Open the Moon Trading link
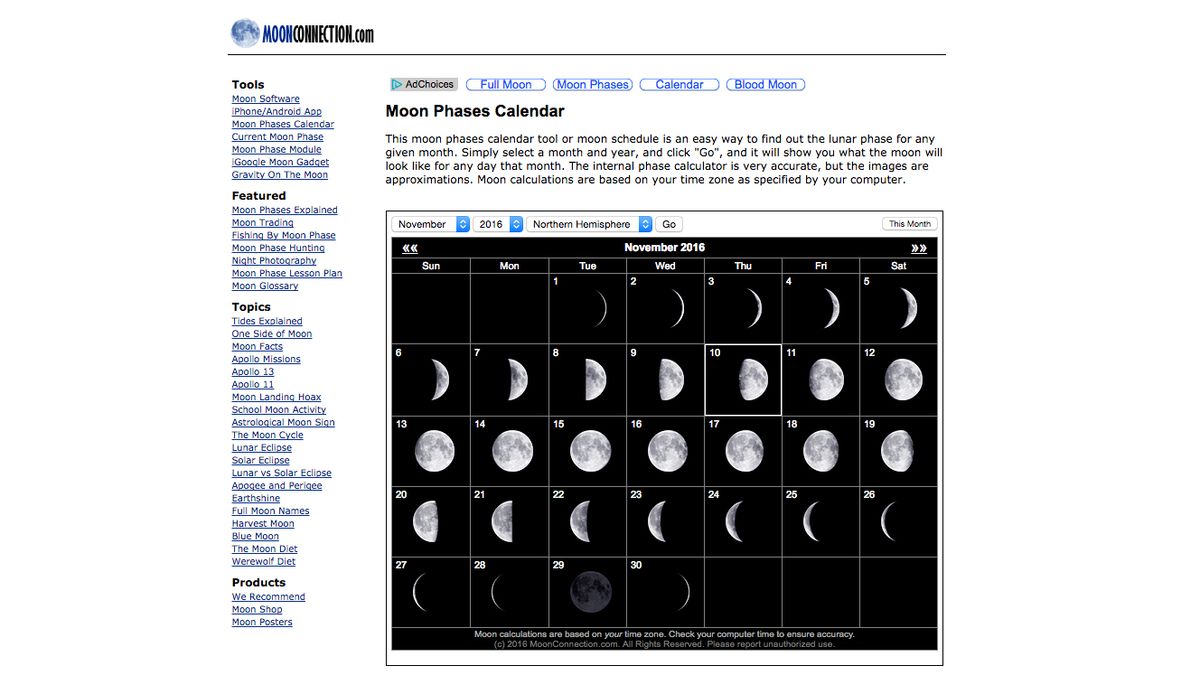This screenshot has height=675, width=1200. point(263,223)
